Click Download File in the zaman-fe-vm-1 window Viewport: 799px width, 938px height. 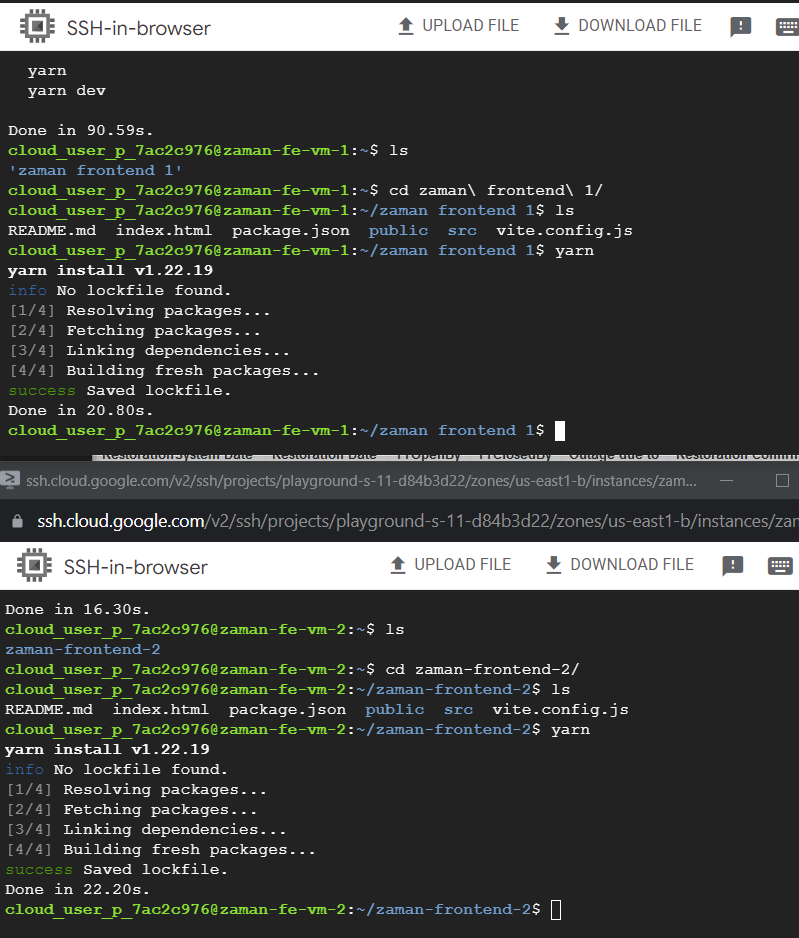click(x=627, y=26)
